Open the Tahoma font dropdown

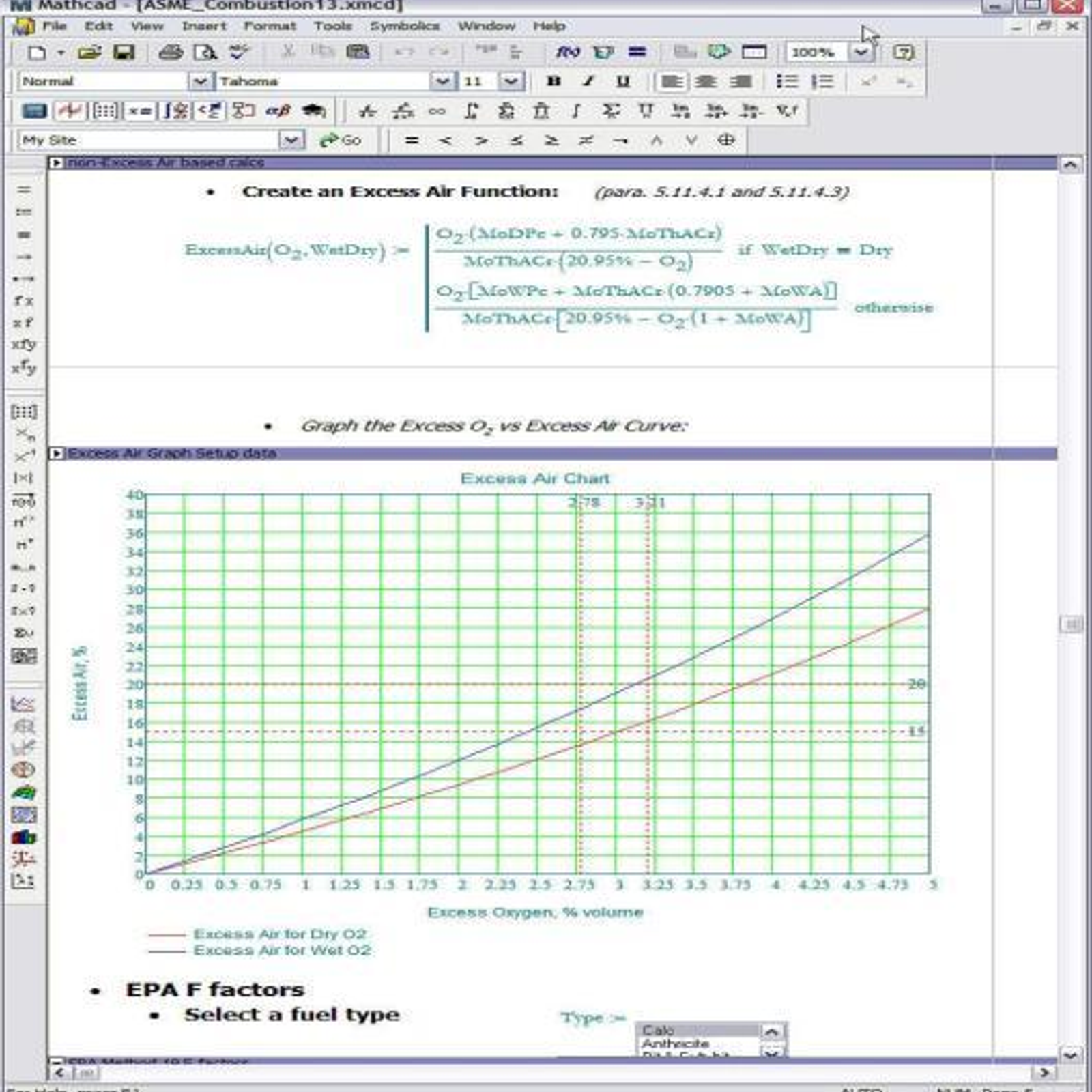(x=442, y=81)
